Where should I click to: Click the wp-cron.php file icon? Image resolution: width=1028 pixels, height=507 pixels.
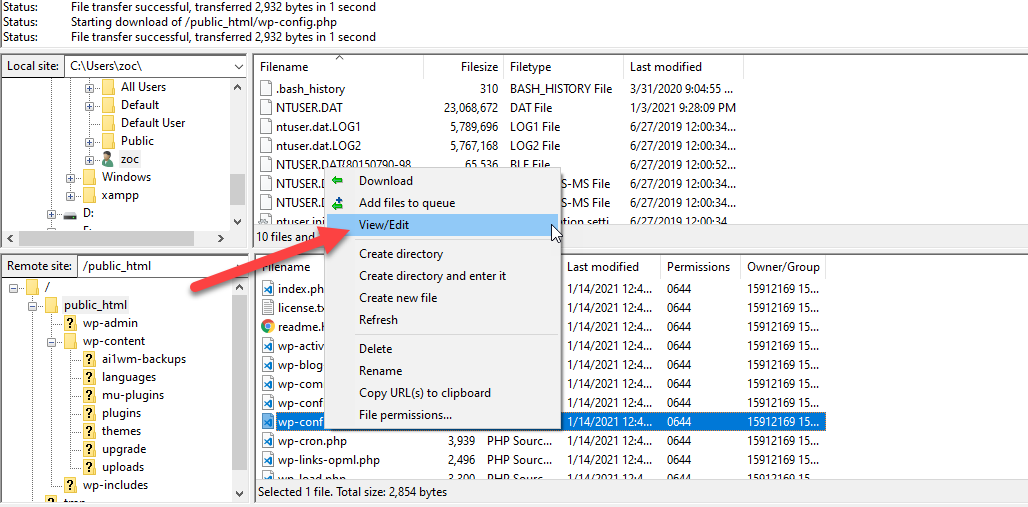click(267, 441)
